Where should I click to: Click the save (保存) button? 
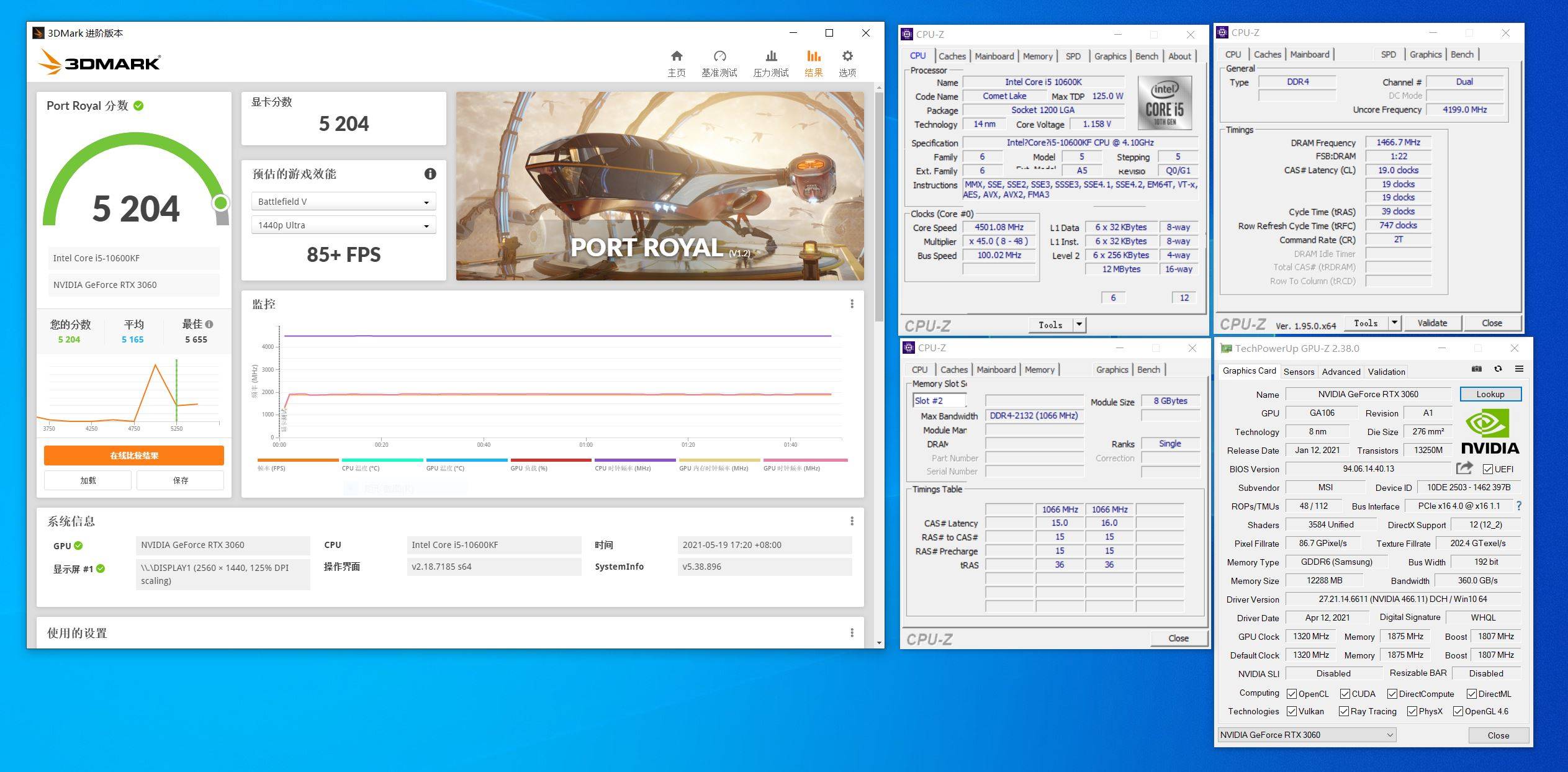pyautogui.click(x=181, y=480)
